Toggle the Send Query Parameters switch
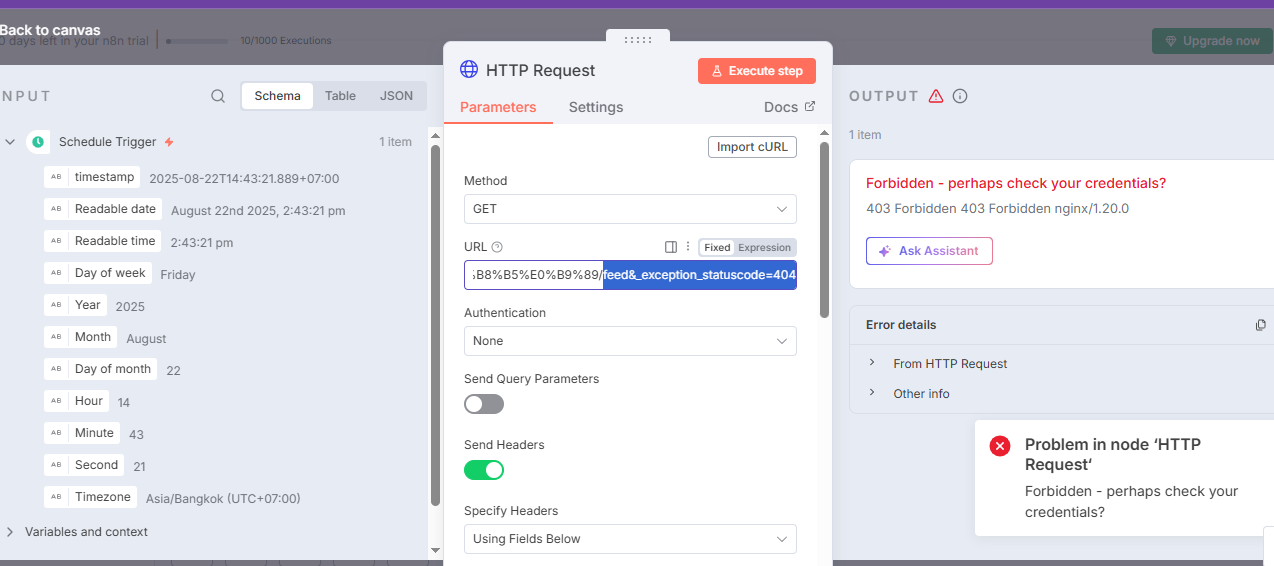 (484, 404)
